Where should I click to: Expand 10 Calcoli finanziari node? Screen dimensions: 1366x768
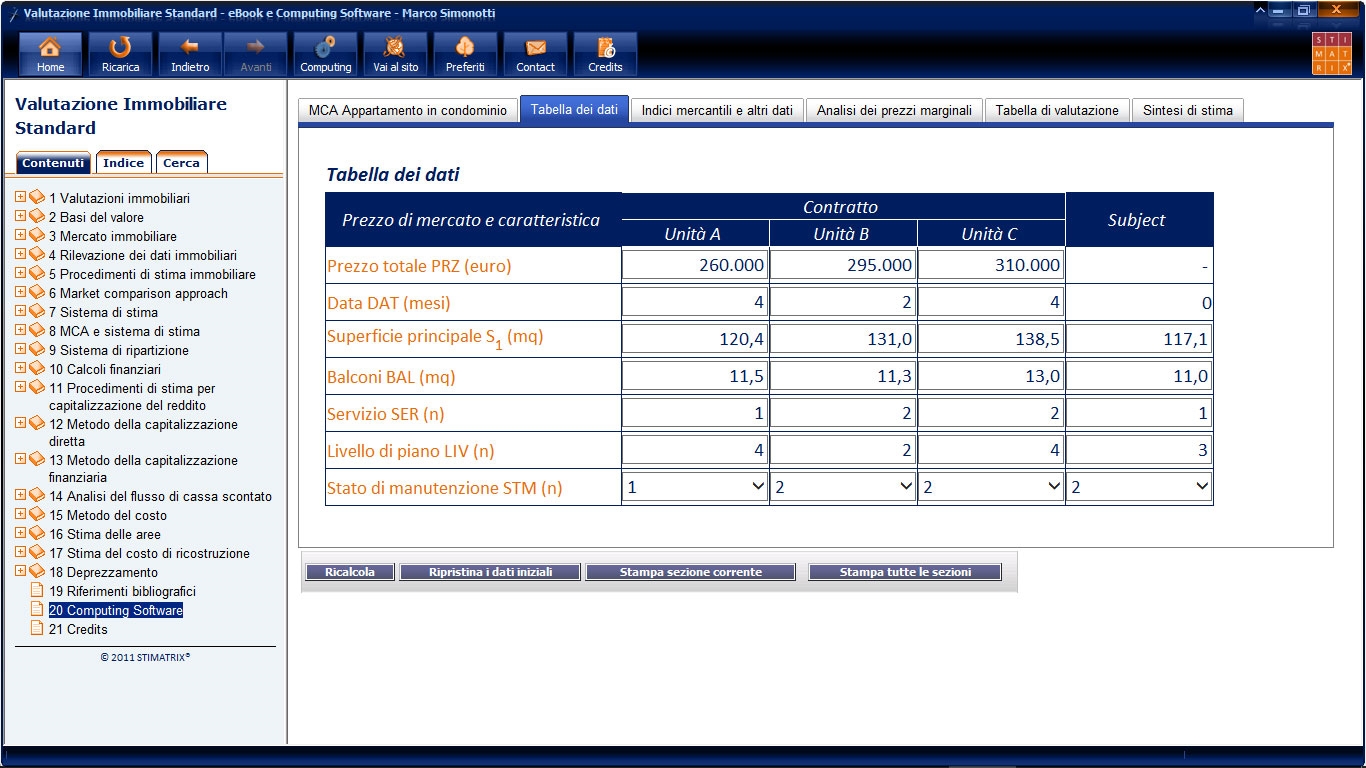(x=20, y=368)
